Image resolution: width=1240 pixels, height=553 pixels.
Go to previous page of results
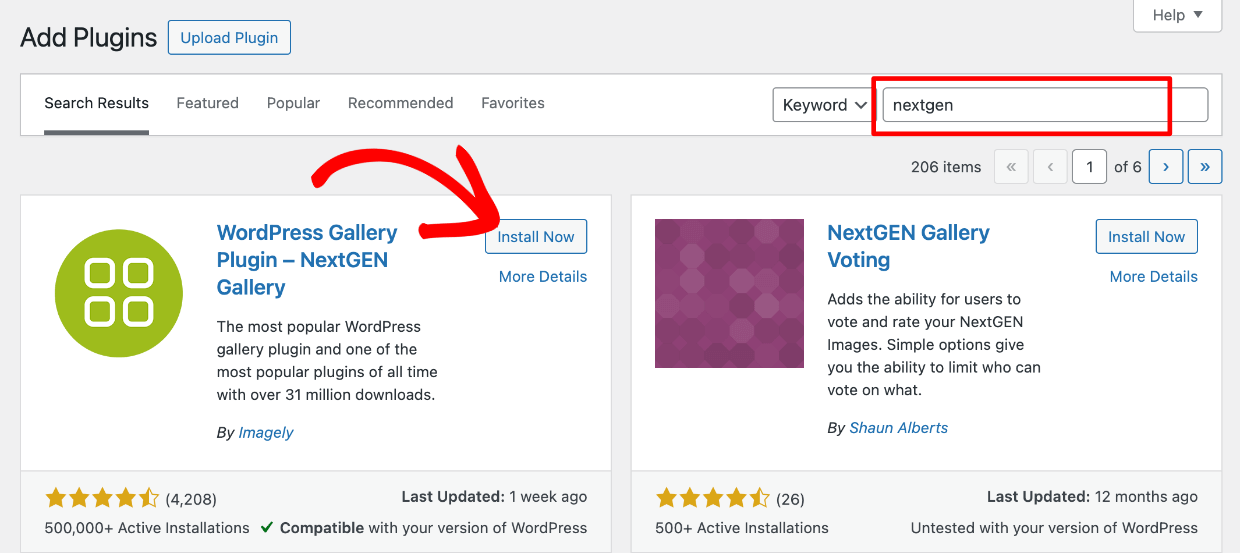tap(1050, 167)
